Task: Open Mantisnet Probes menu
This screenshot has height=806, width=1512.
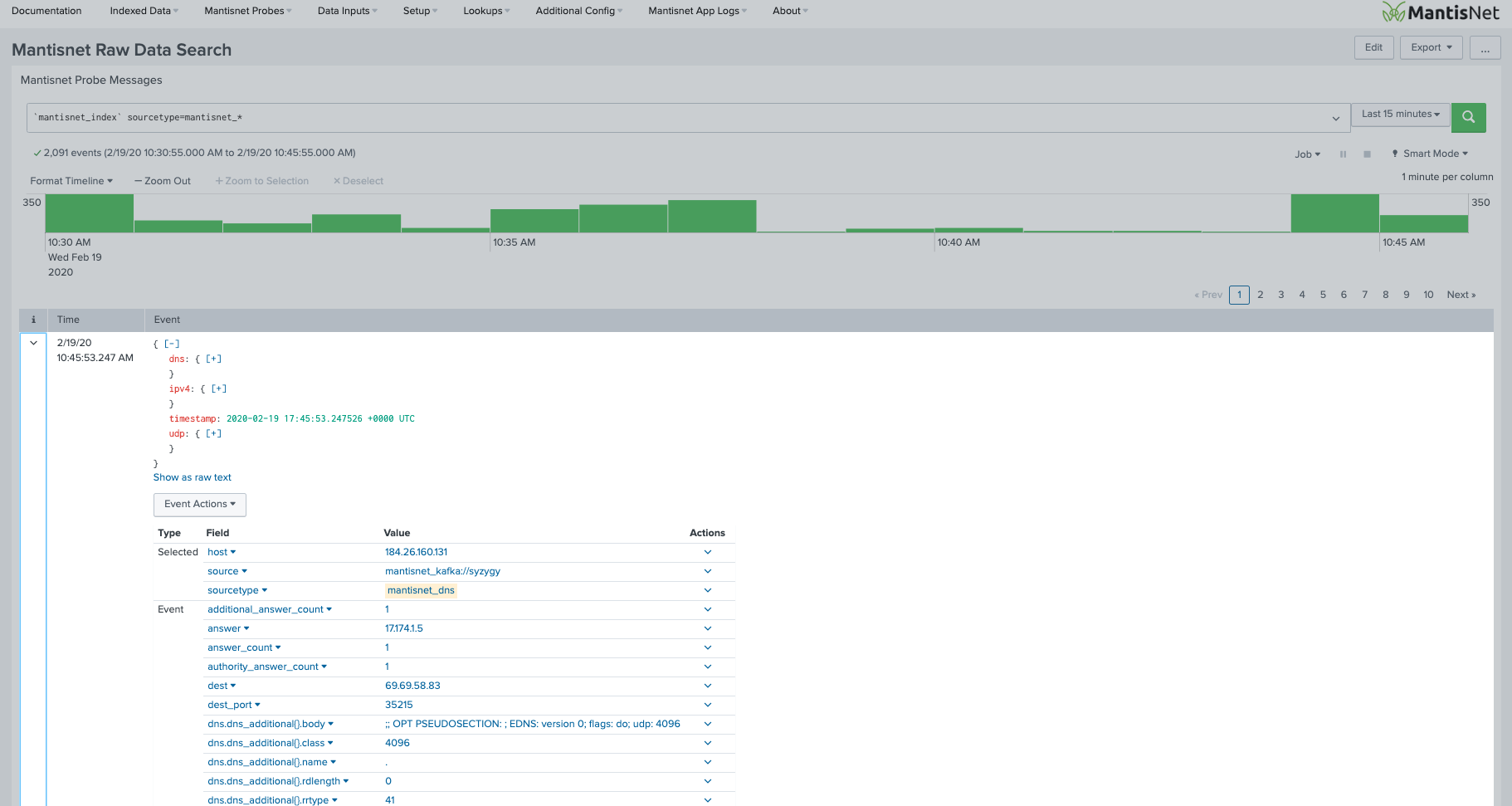Action: [x=248, y=11]
